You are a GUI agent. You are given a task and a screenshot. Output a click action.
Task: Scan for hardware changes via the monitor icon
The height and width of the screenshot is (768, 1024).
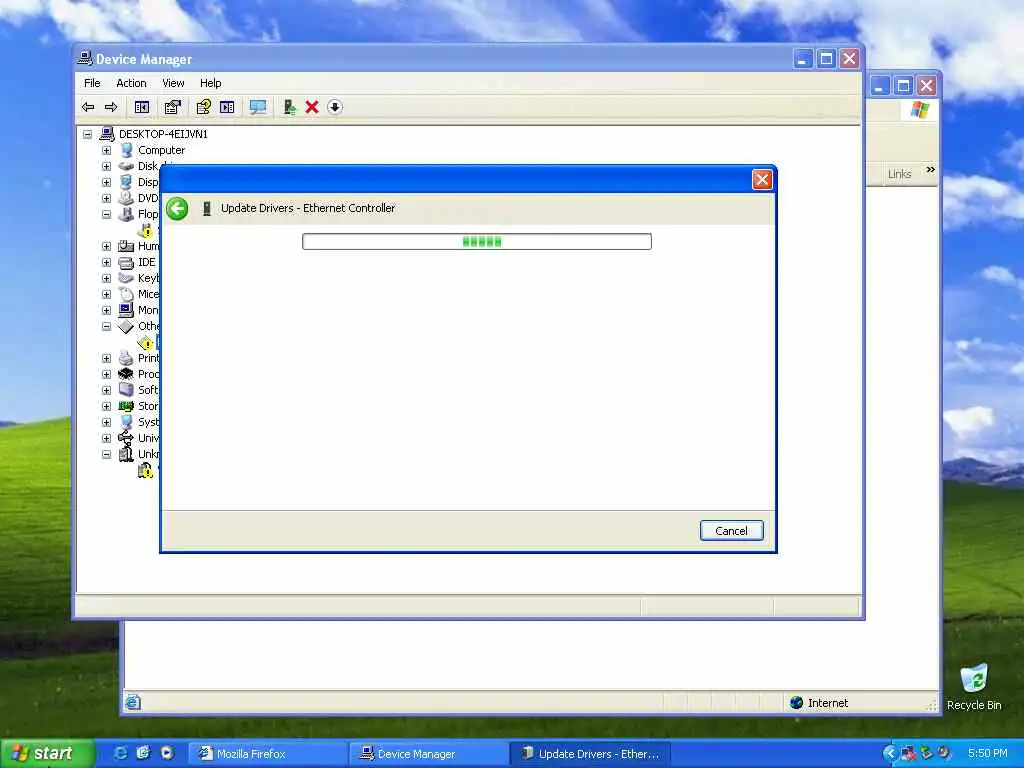[x=258, y=107]
